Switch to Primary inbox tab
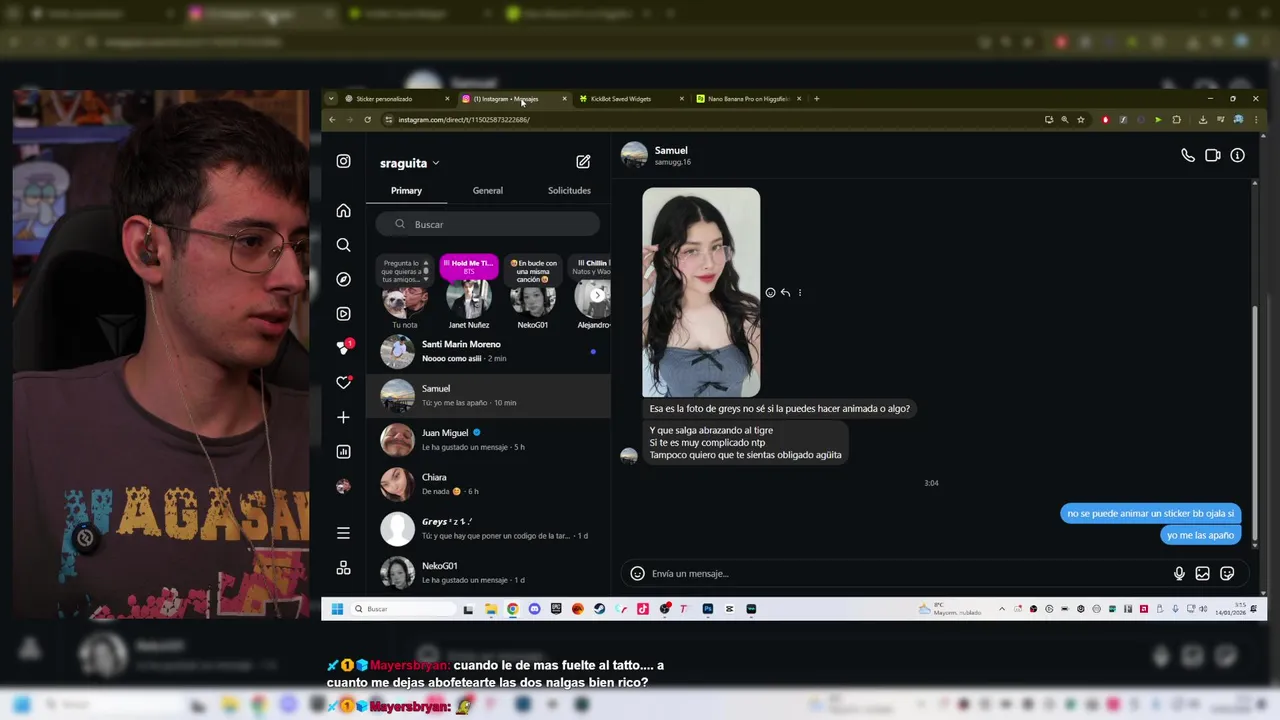Image resolution: width=1280 pixels, height=720 pixels. coord(406,191)
